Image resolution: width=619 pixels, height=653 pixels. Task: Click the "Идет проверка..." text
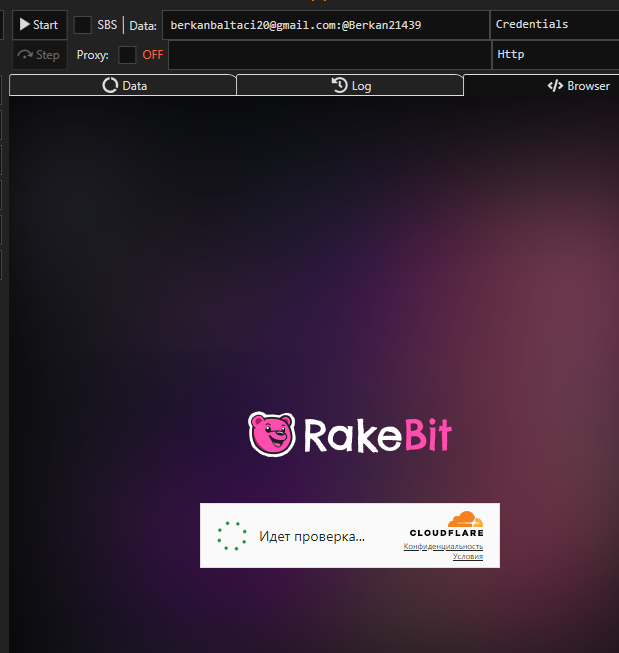(x=312, y=536)
